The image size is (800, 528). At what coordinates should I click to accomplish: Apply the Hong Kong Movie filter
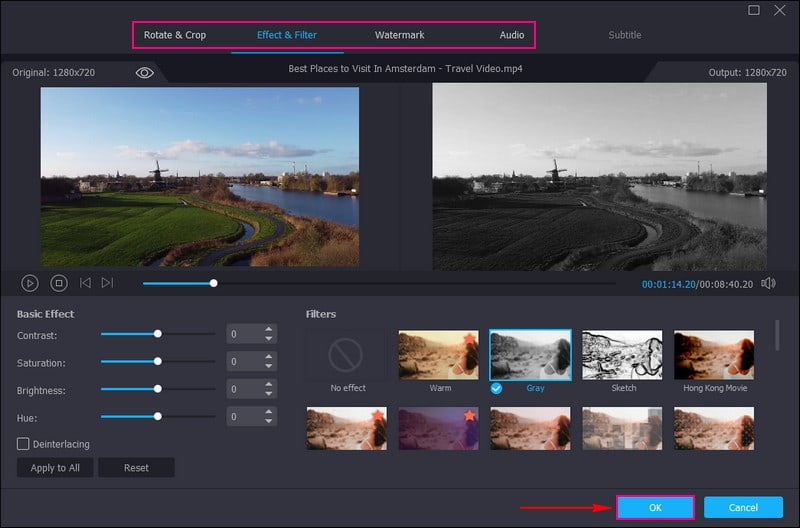tap(713, 355)
